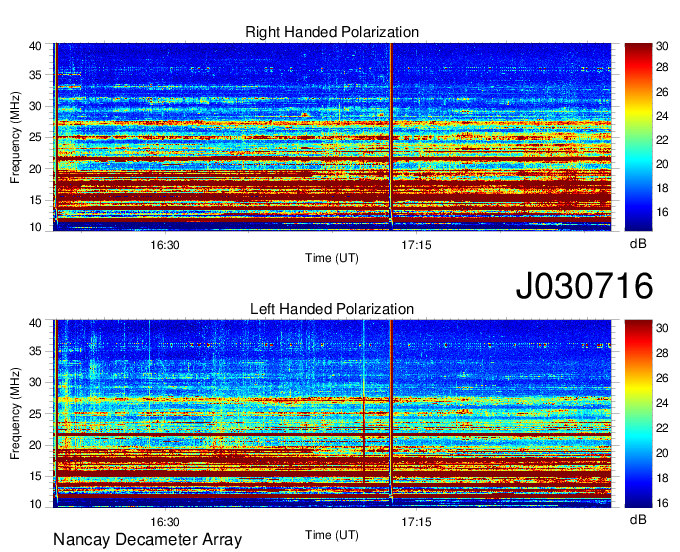The height and width of the screenshot is (552, 680).
Task: Click the 18 value on Left Handed colorbar
Action: point(662,478)
